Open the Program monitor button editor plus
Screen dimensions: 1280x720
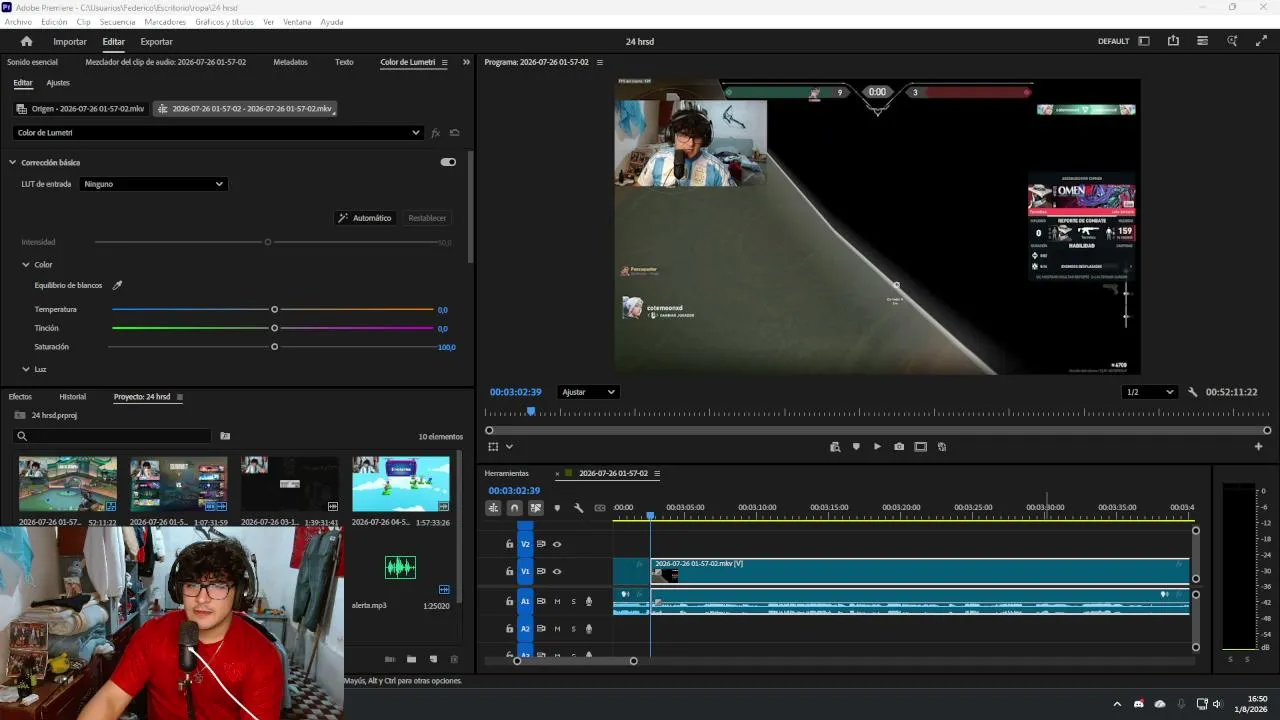(x=1258, y=447)
